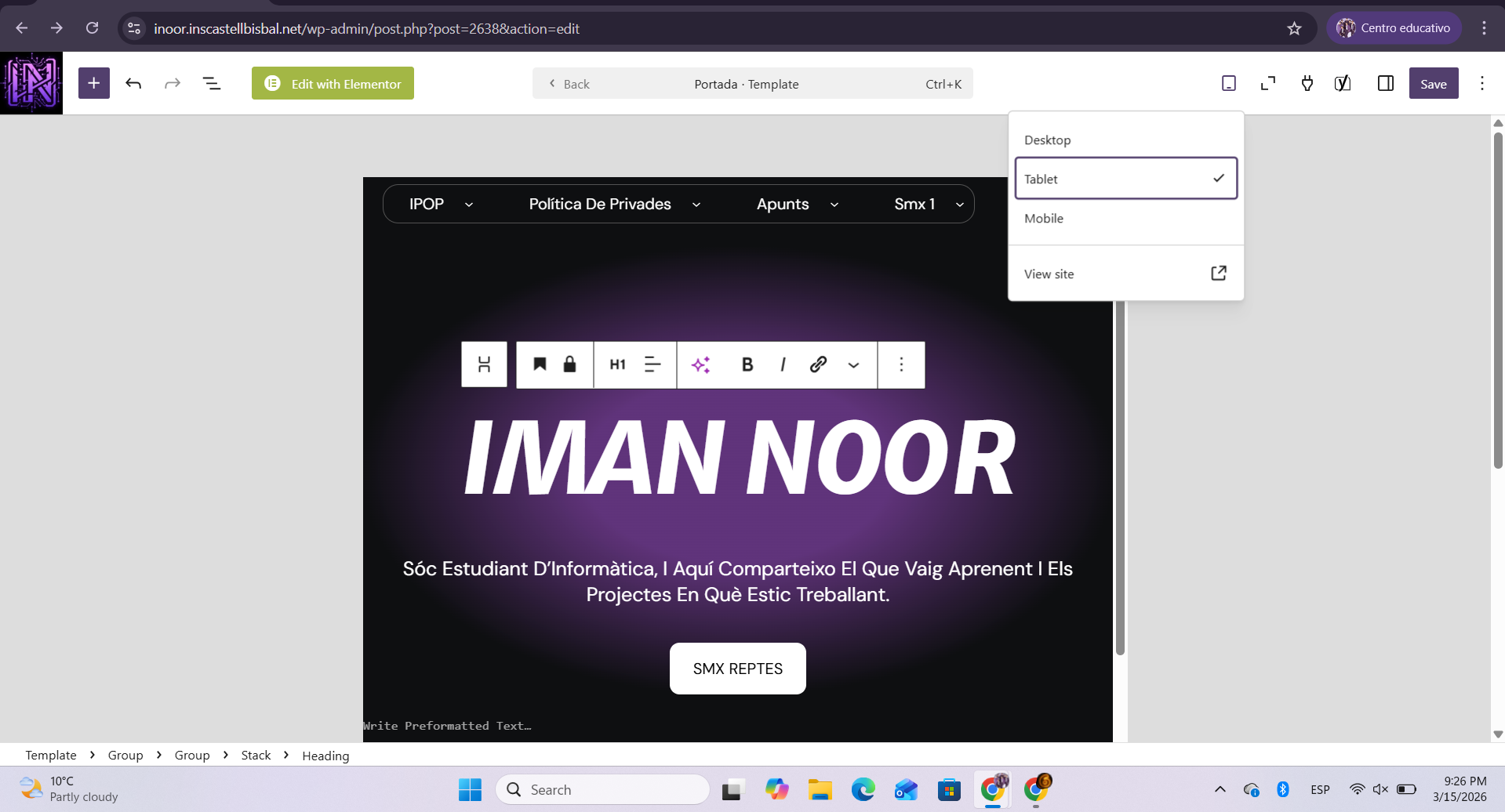Viewport: 1505px width, 812px height.
Task: Click the Windows taskbar Search box
Action: coord(602,789)
